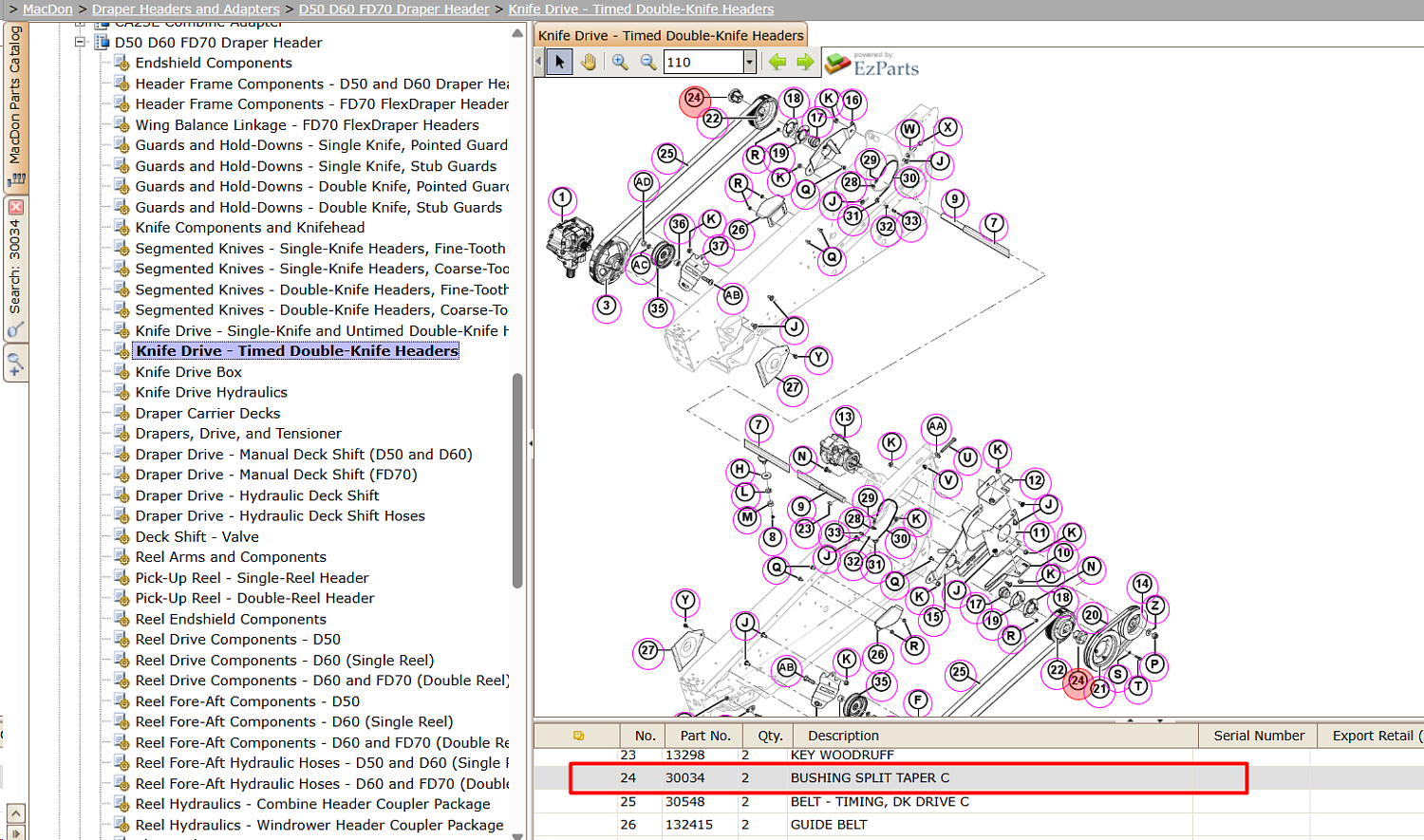
Task: Open the zoom level dropdown arrow
Action: (749, 63)
